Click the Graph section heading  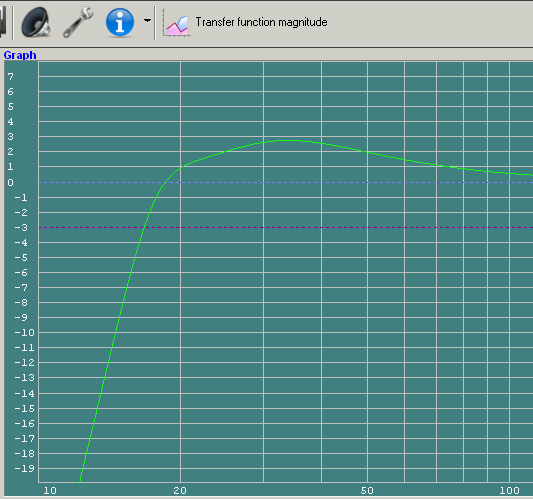[20, 55]
